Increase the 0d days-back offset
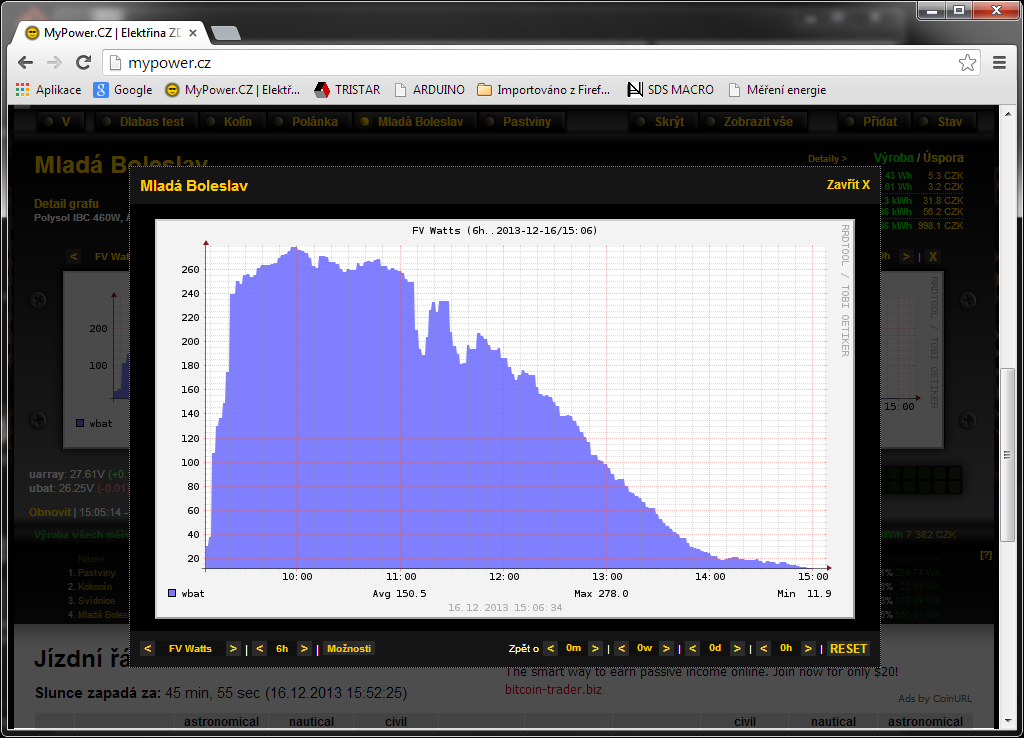 coord(737,648)
